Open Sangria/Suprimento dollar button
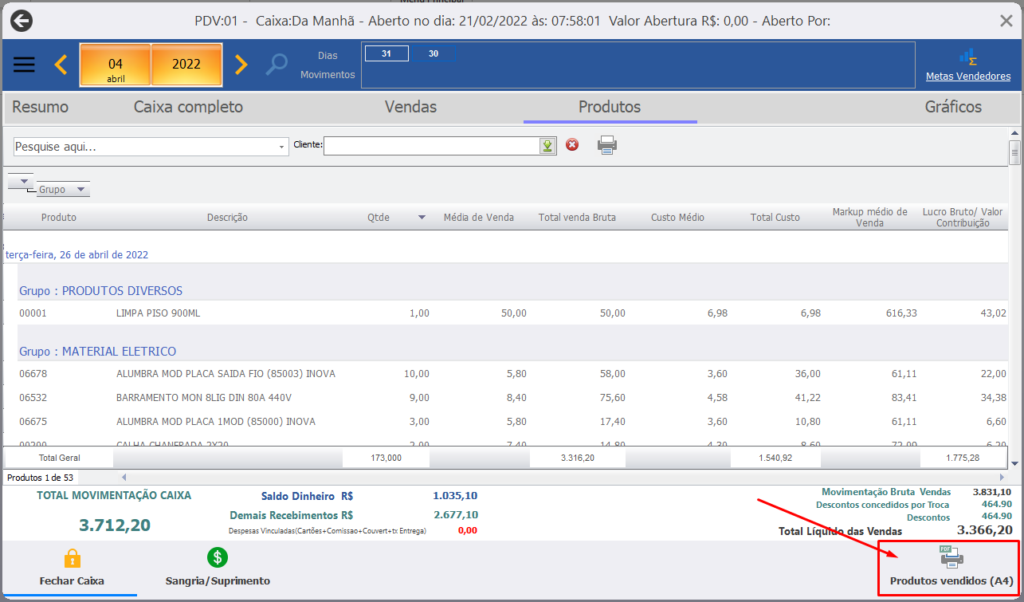The width and height of the screenshot is (1024, 602). [217, 567]
